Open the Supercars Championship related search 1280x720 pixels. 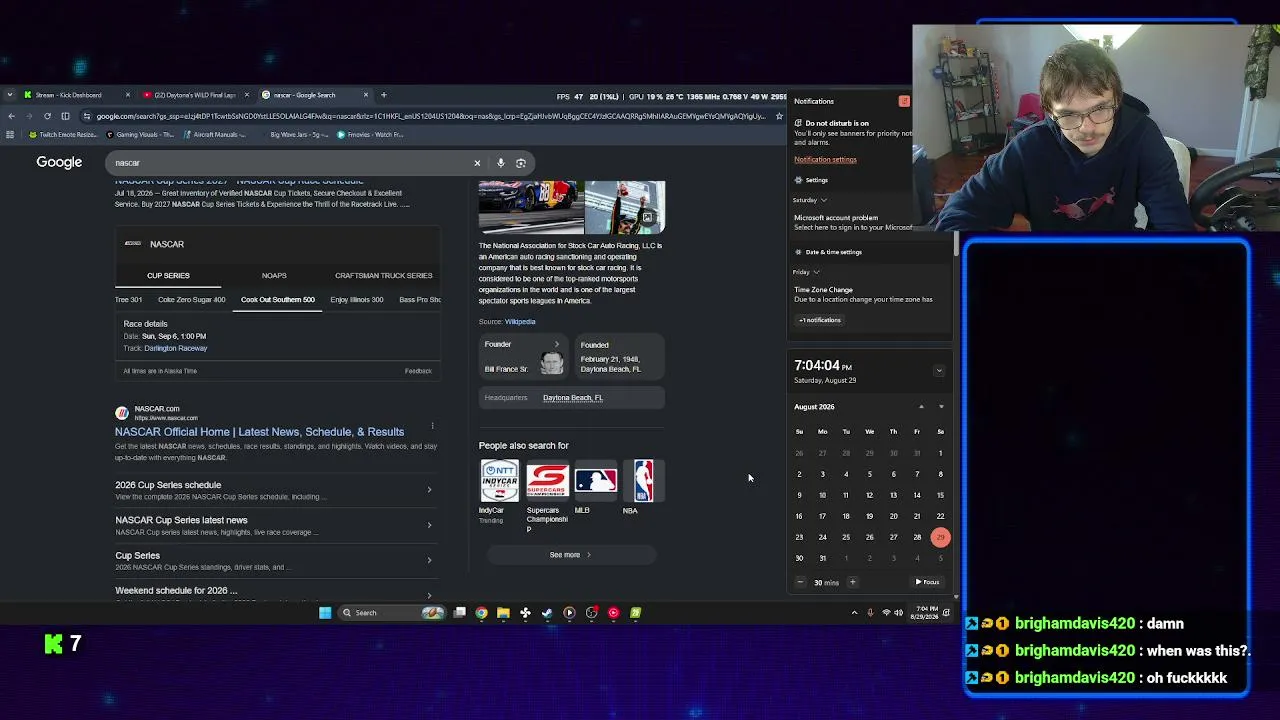547,496
